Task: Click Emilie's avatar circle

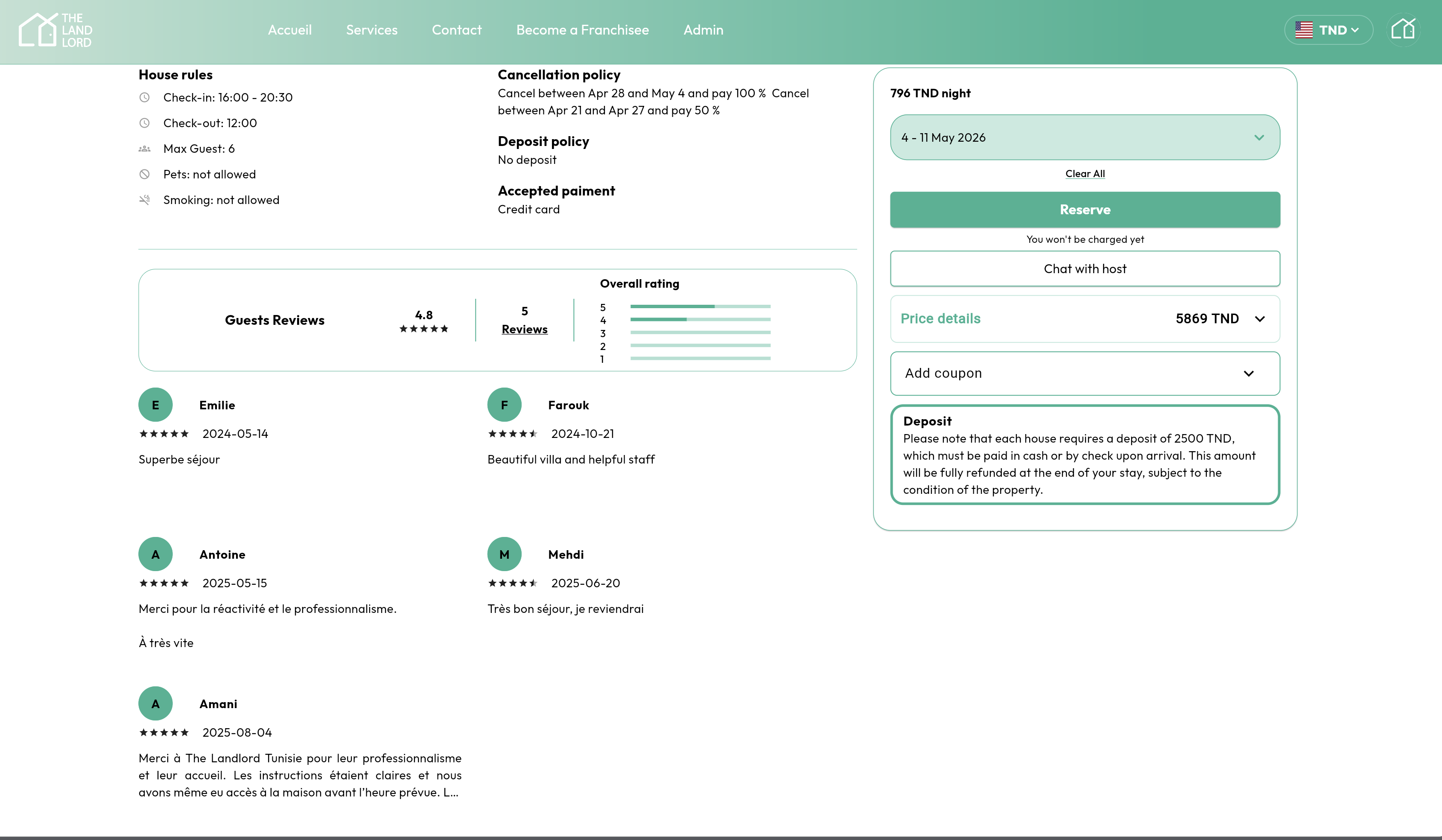Action: (155, 405)
